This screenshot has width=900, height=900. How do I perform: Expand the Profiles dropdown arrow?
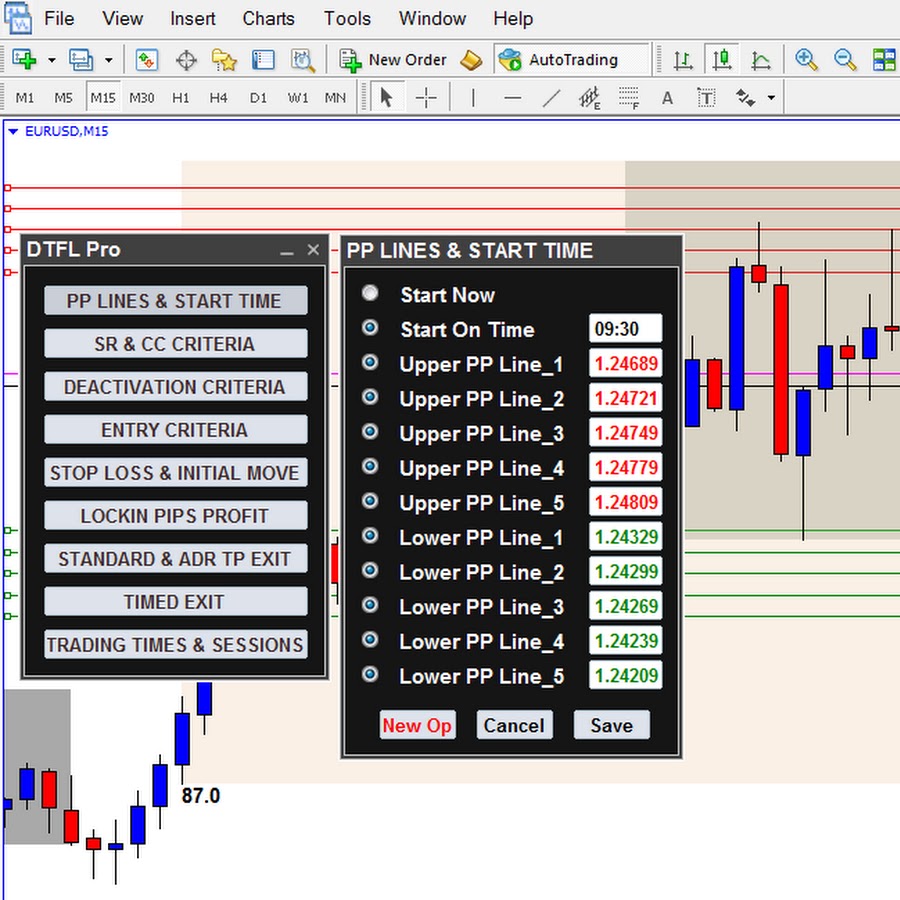108,60
